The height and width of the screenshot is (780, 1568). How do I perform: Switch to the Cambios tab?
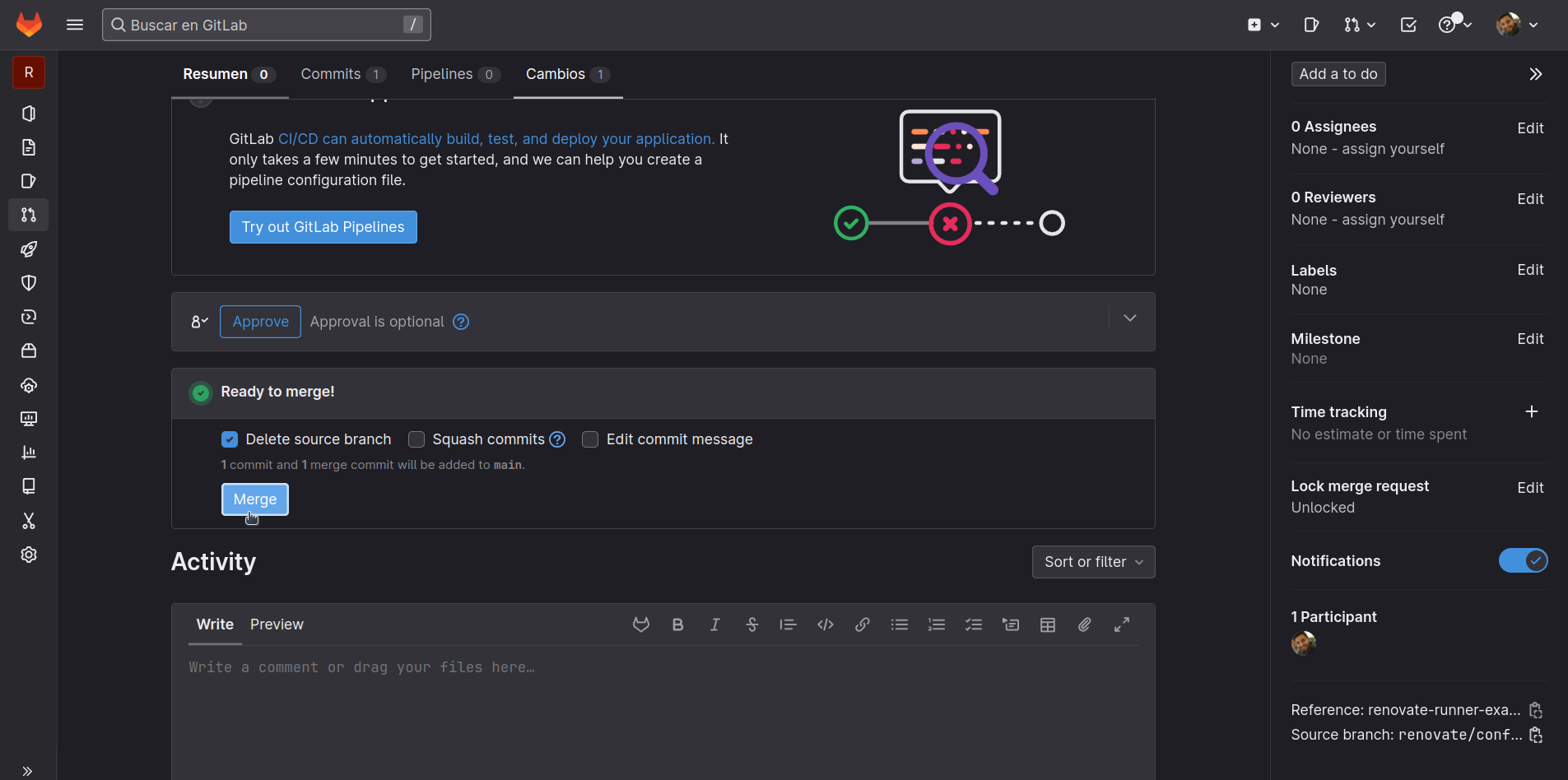coord(568,74)
